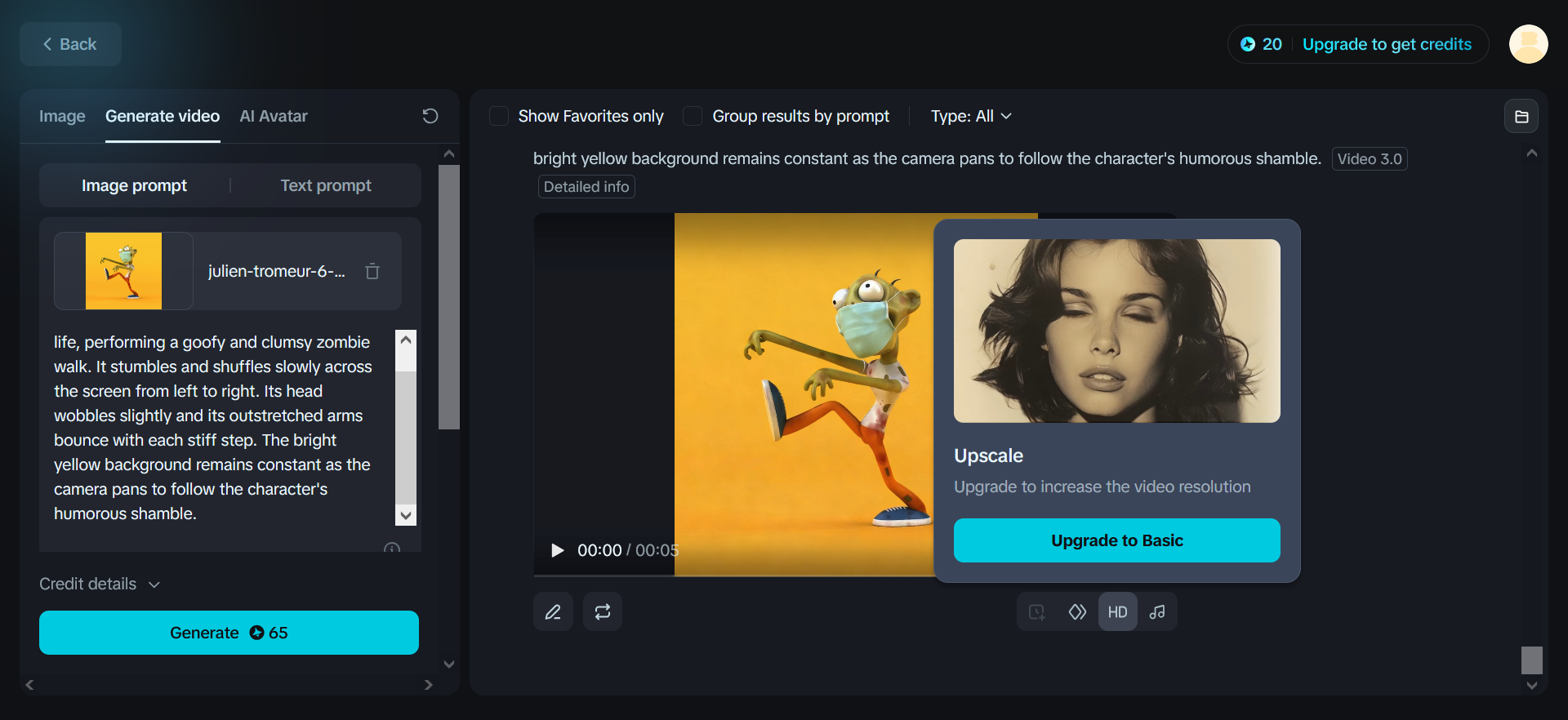Viewport: 1568px width, 720px height.
Task: Select the Image prompt mode
Action: 135,185
